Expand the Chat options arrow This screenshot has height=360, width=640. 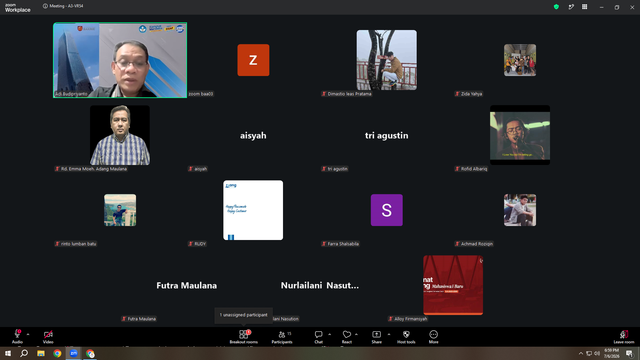329,334
